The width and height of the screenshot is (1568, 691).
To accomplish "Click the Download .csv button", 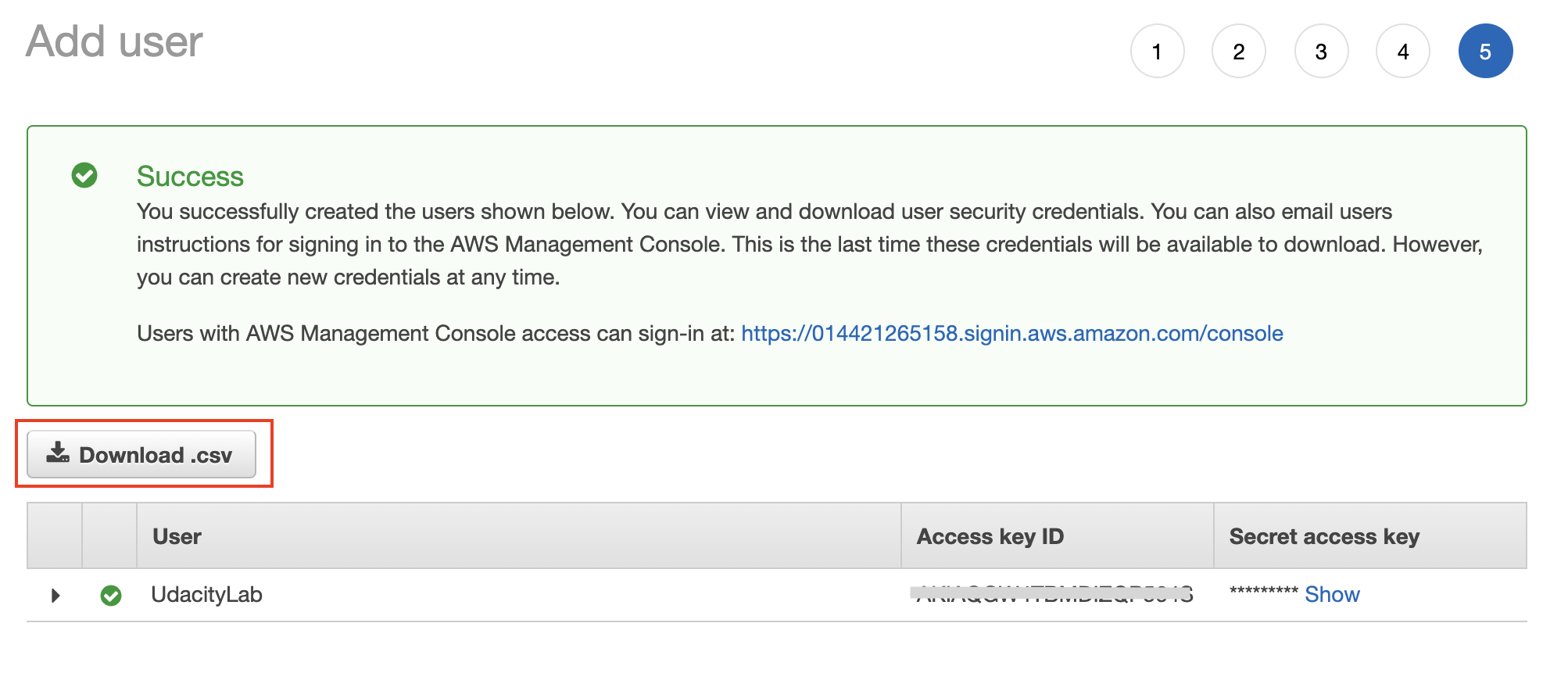I will coord(141,454).
